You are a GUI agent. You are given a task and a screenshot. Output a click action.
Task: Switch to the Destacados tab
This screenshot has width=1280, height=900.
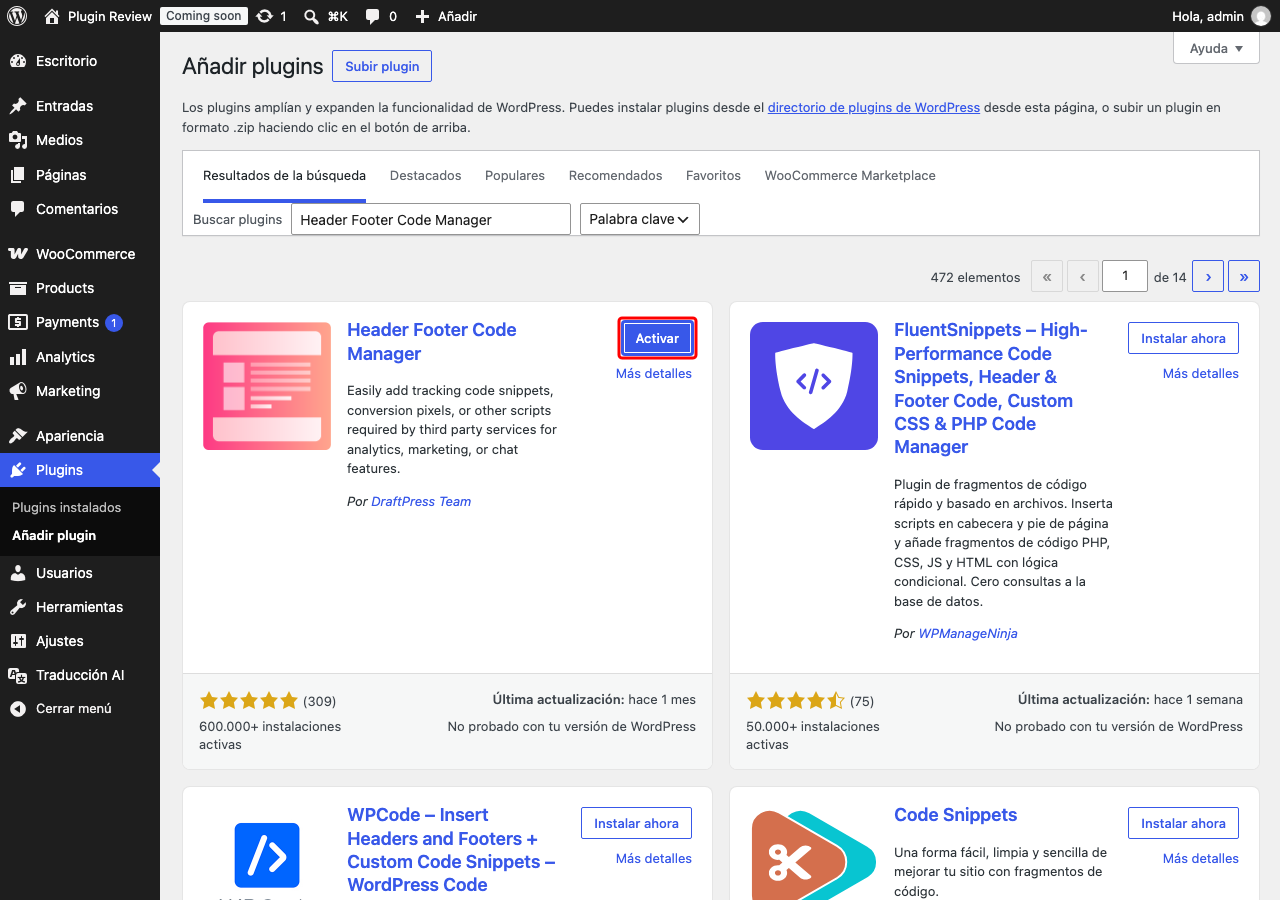(426, 176)
